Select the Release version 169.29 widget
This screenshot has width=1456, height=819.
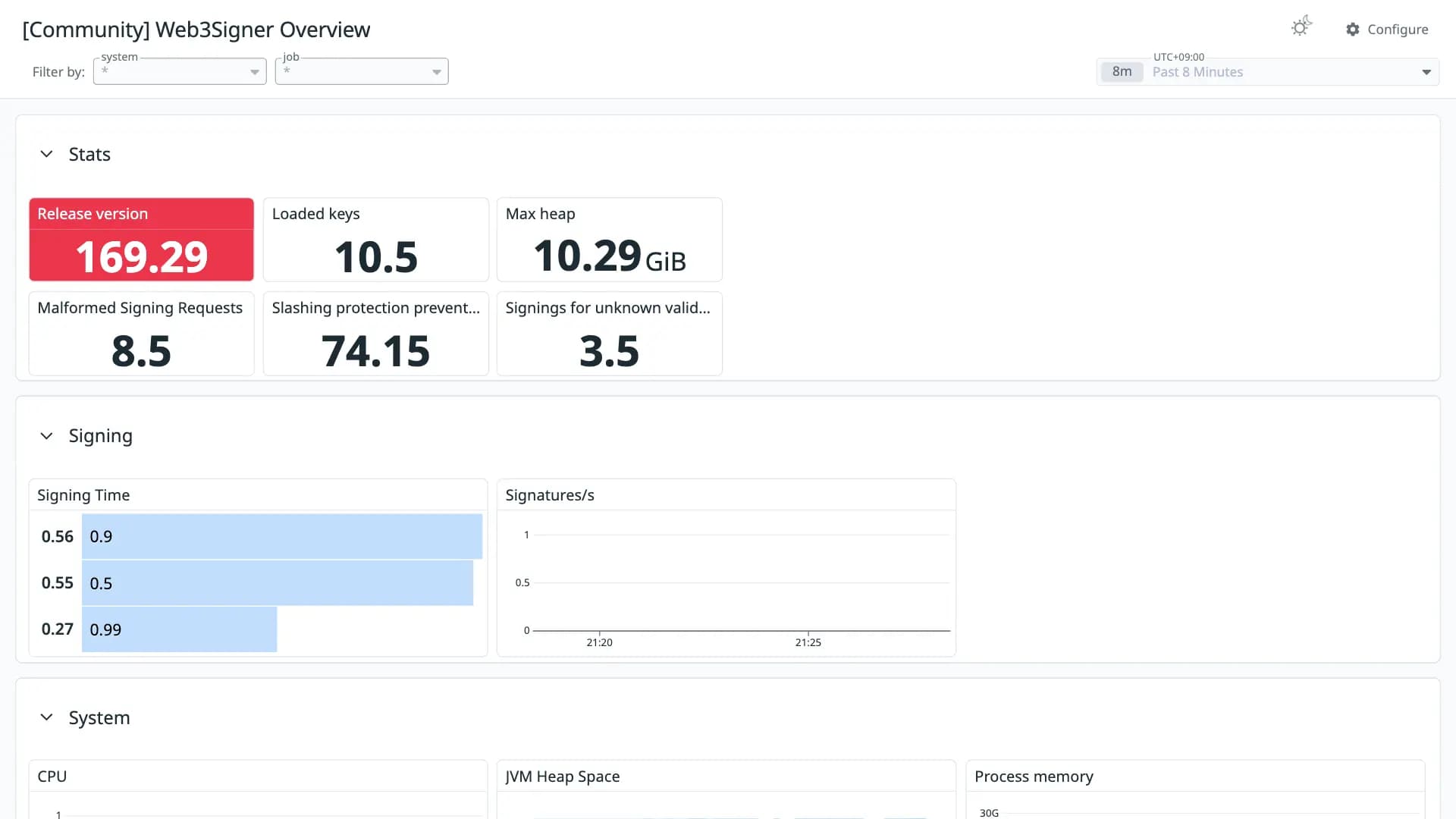(x=142, y=240)
